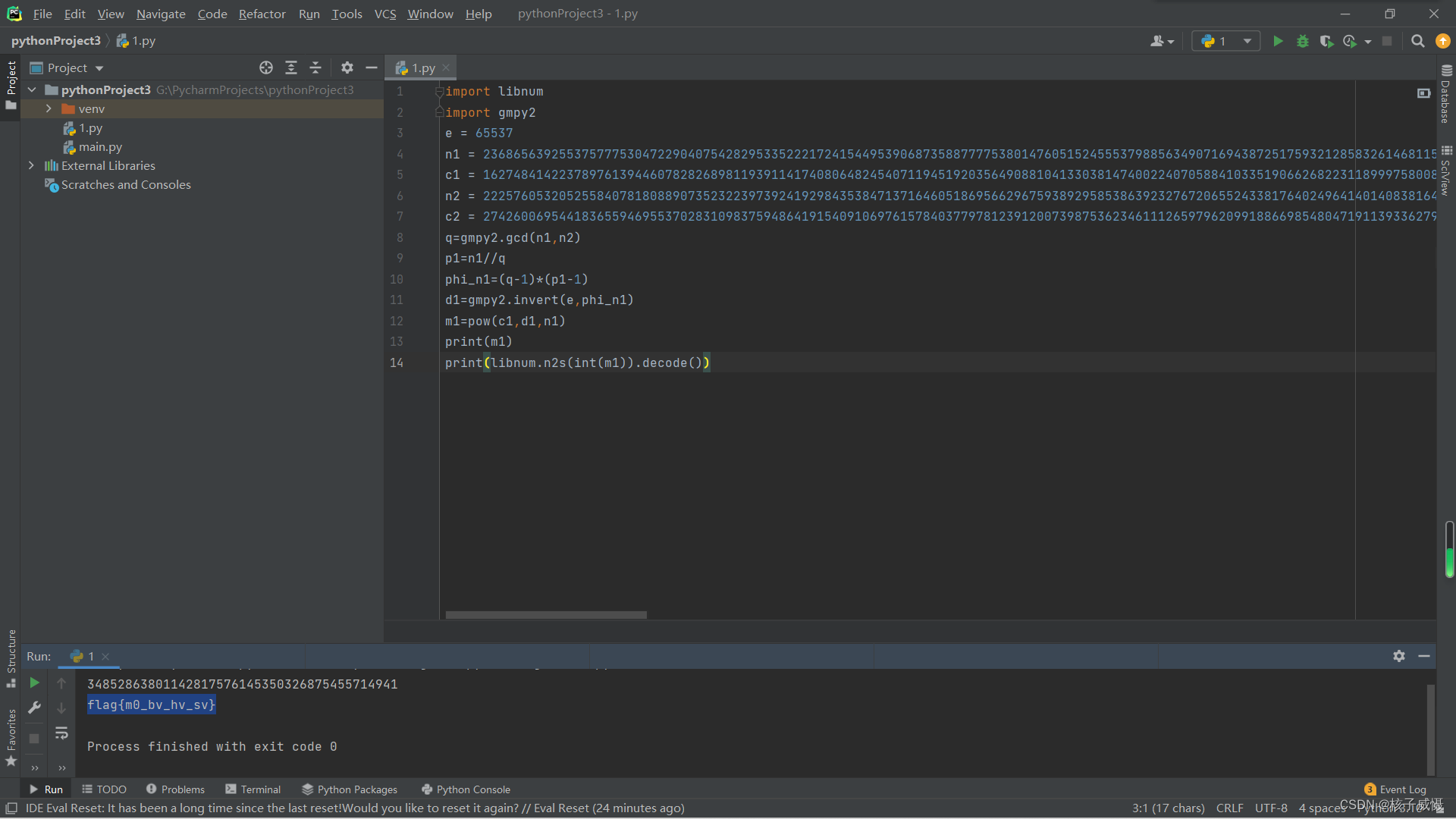Click the editor horizontal scrollbar
Screen dimensions: 1456x819
[x=546, y=615]
